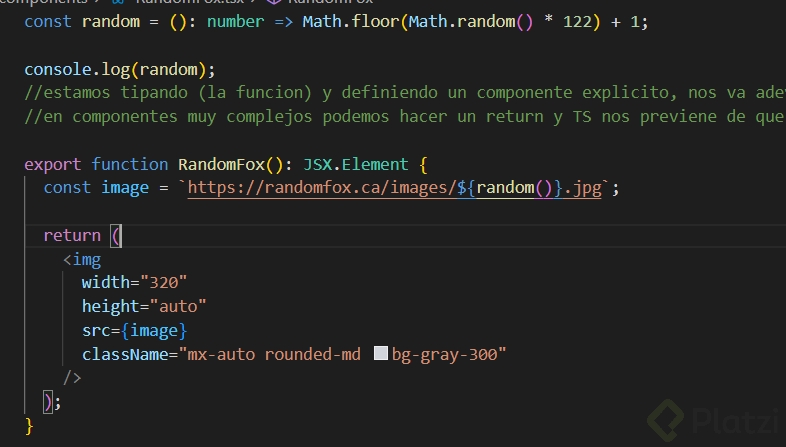Screen dimensions: 786x447
Task: Click the 'src' attribute name
Action: 96,331
